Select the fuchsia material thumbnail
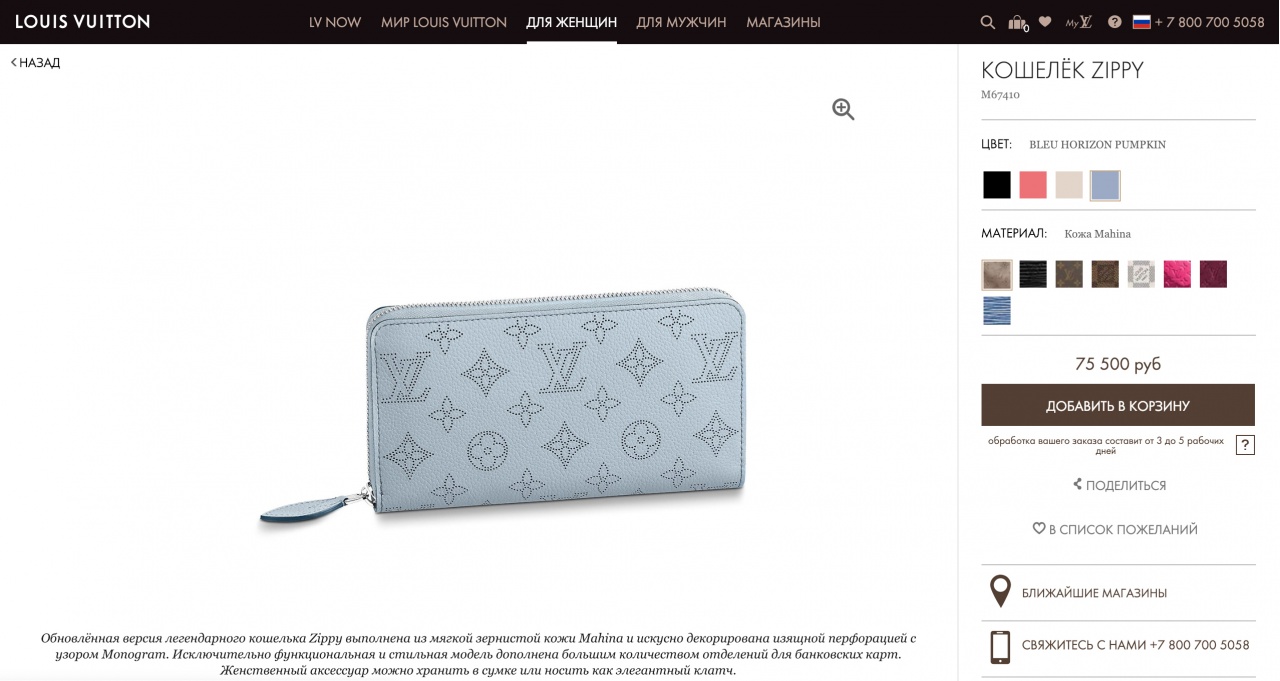This screenshot has height=681, width=1280. point(1177,274)
